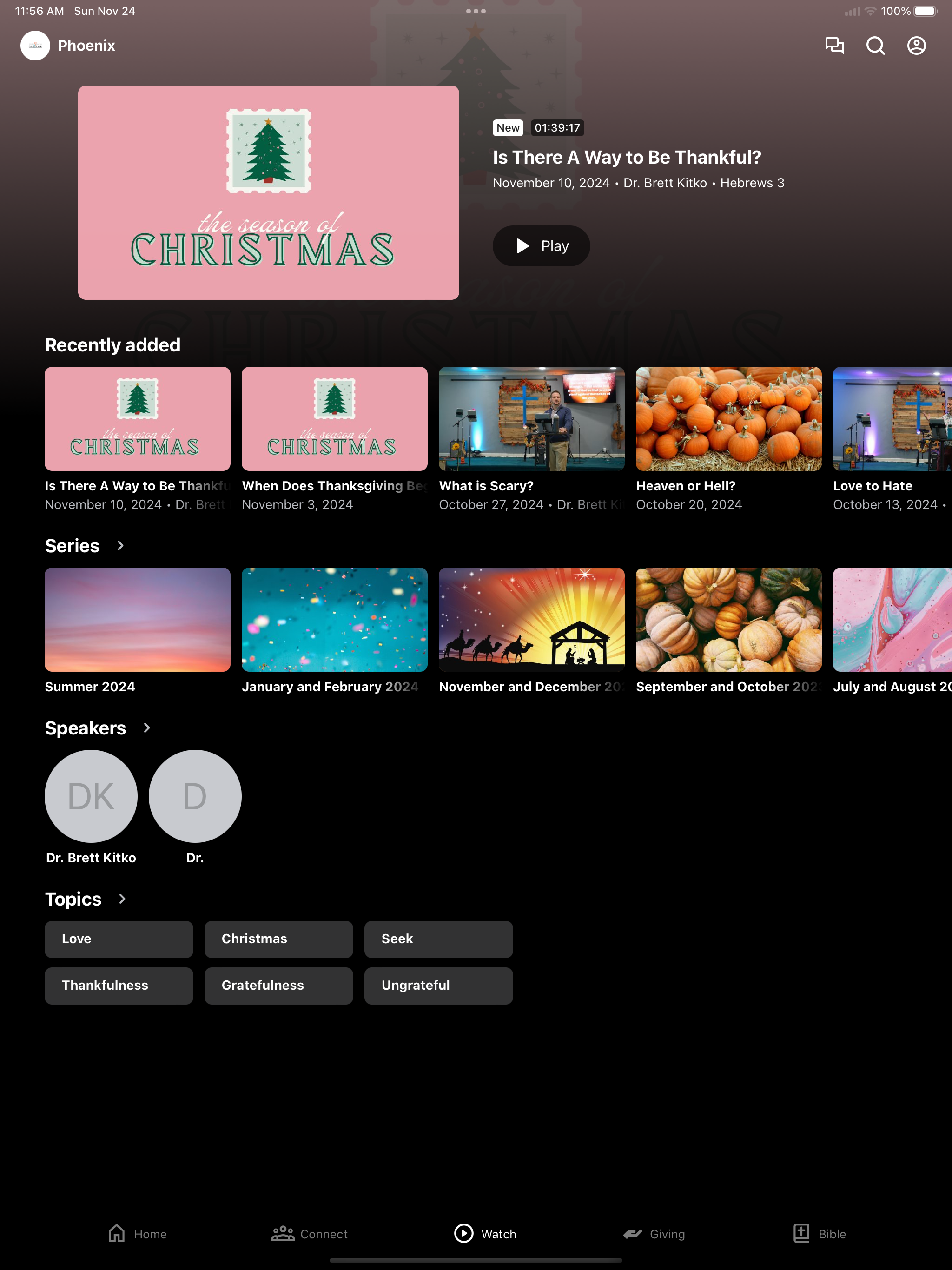This screenshot has height=1270, width=952.
Task: Select the Watch tab
Action: tap(485, 1233)
